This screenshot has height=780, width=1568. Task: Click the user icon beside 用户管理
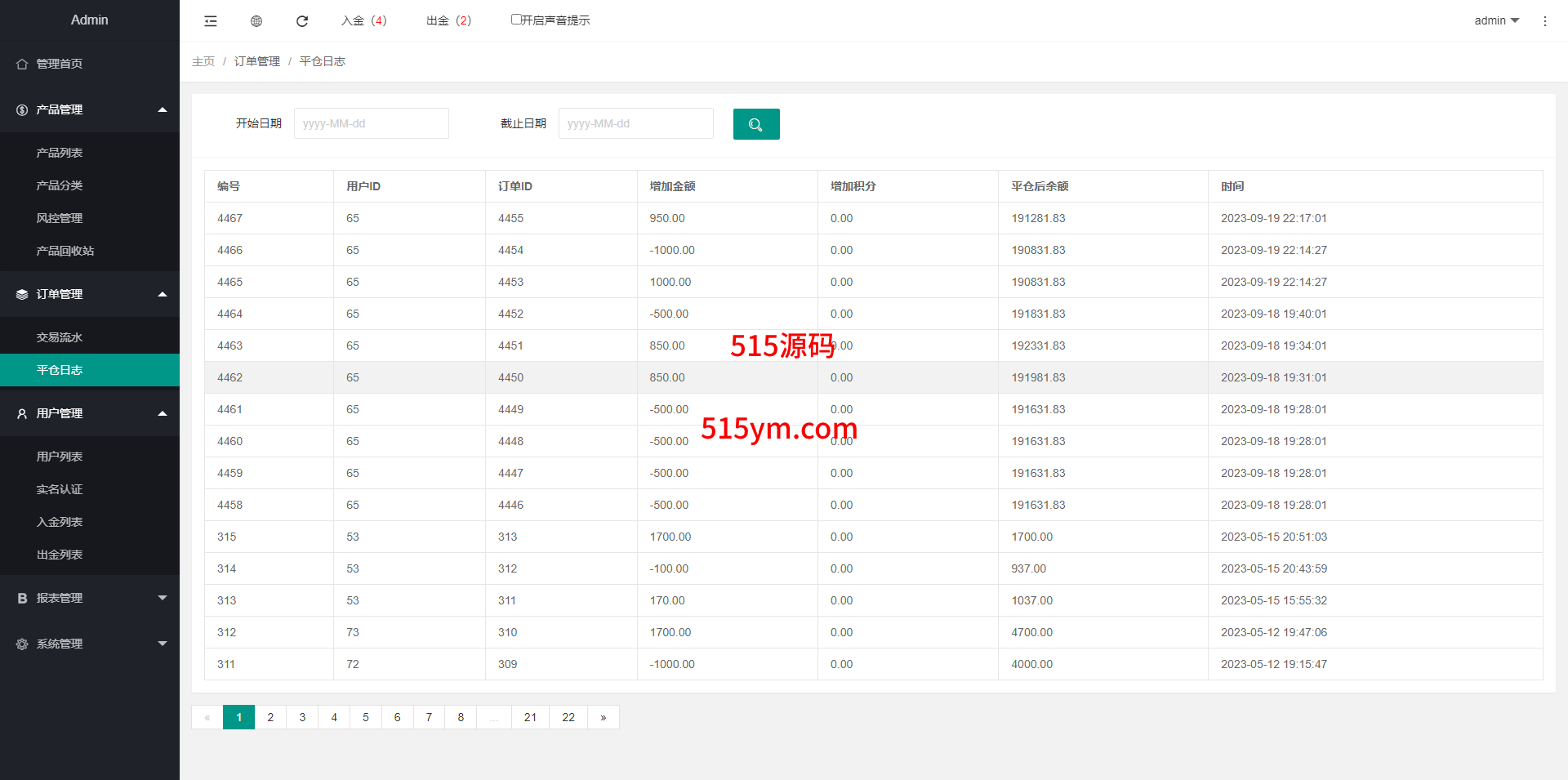[22, 414]
